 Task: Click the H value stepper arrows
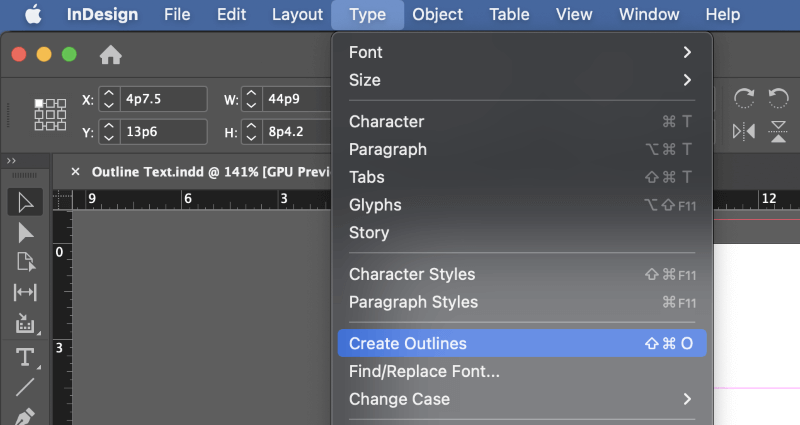click(x=251, y=132)
